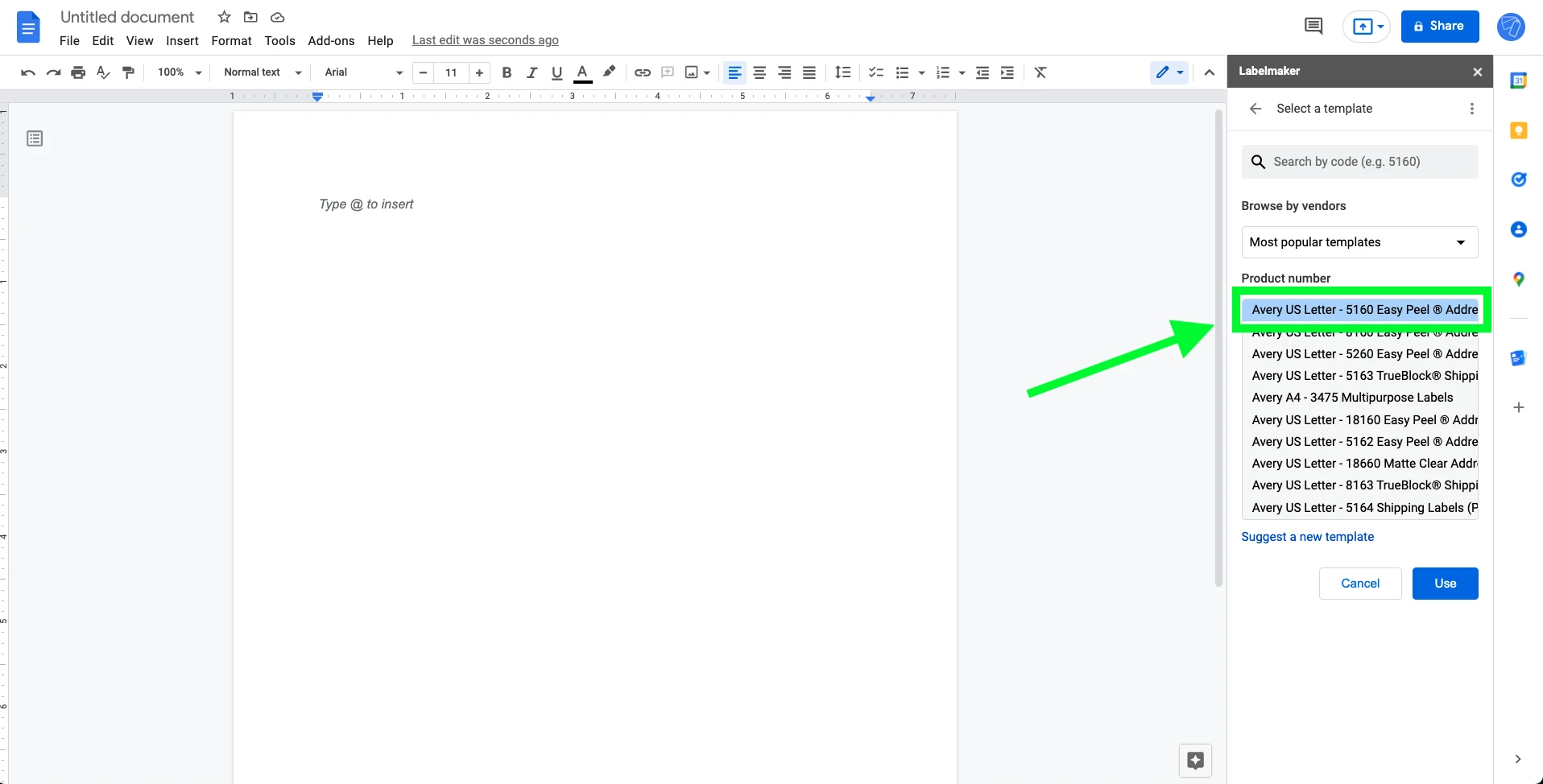The image size is (1543, 784).
Task: Click the Use button
Action: pyautogui.click(x=1446, y=584)
